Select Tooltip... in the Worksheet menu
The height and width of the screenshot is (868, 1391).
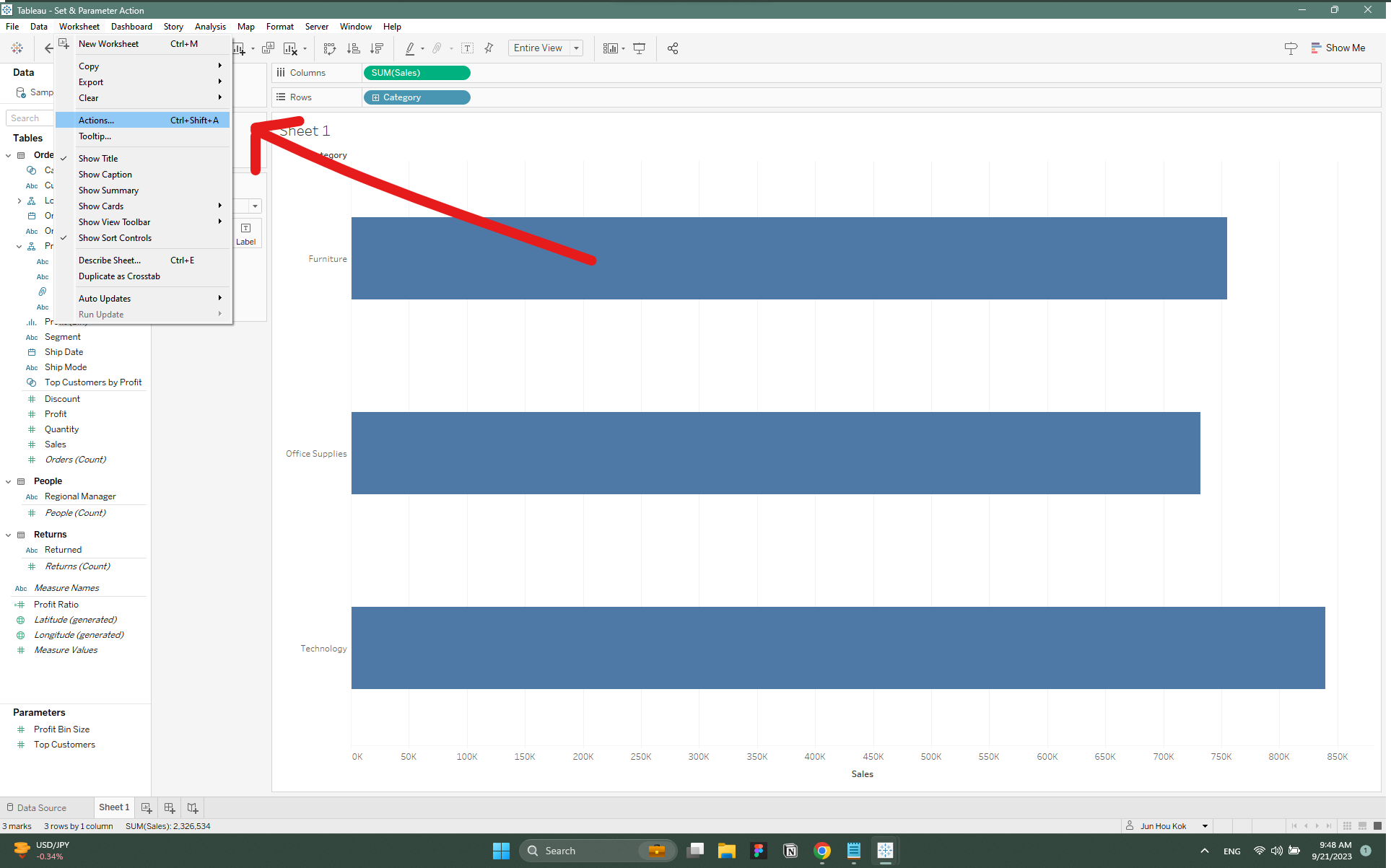click(x=143, y=136)
